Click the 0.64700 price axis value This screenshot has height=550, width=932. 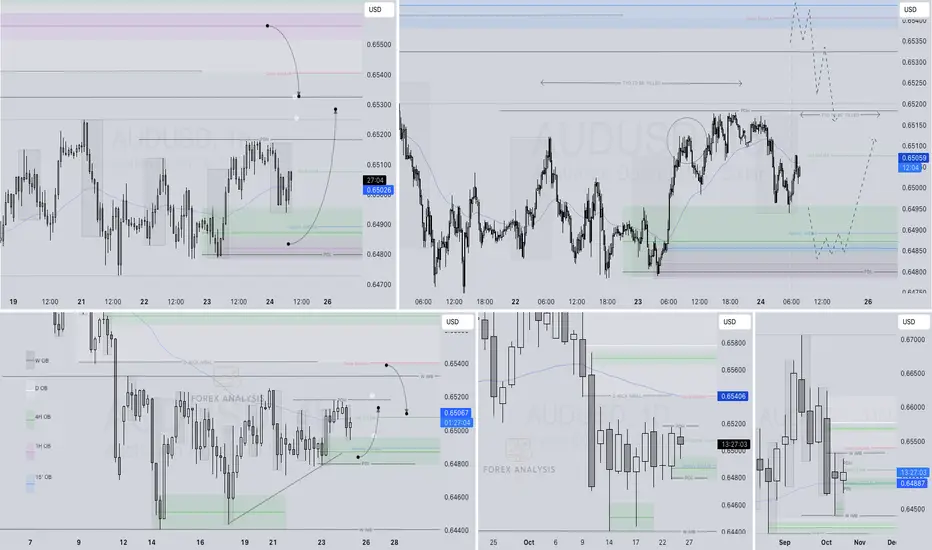pos(379,285)
